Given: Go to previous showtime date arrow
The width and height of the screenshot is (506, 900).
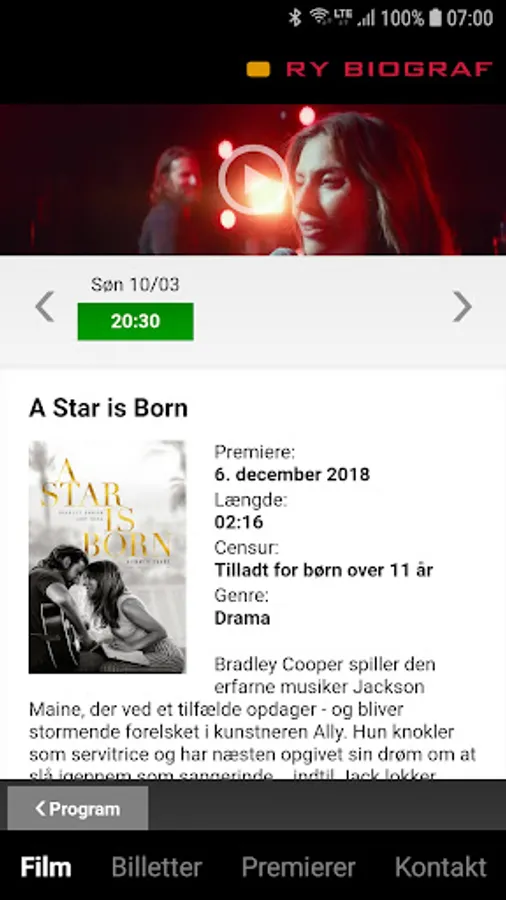Looking at the screenshot, I should pyautogui.click(x=44, y=307).
